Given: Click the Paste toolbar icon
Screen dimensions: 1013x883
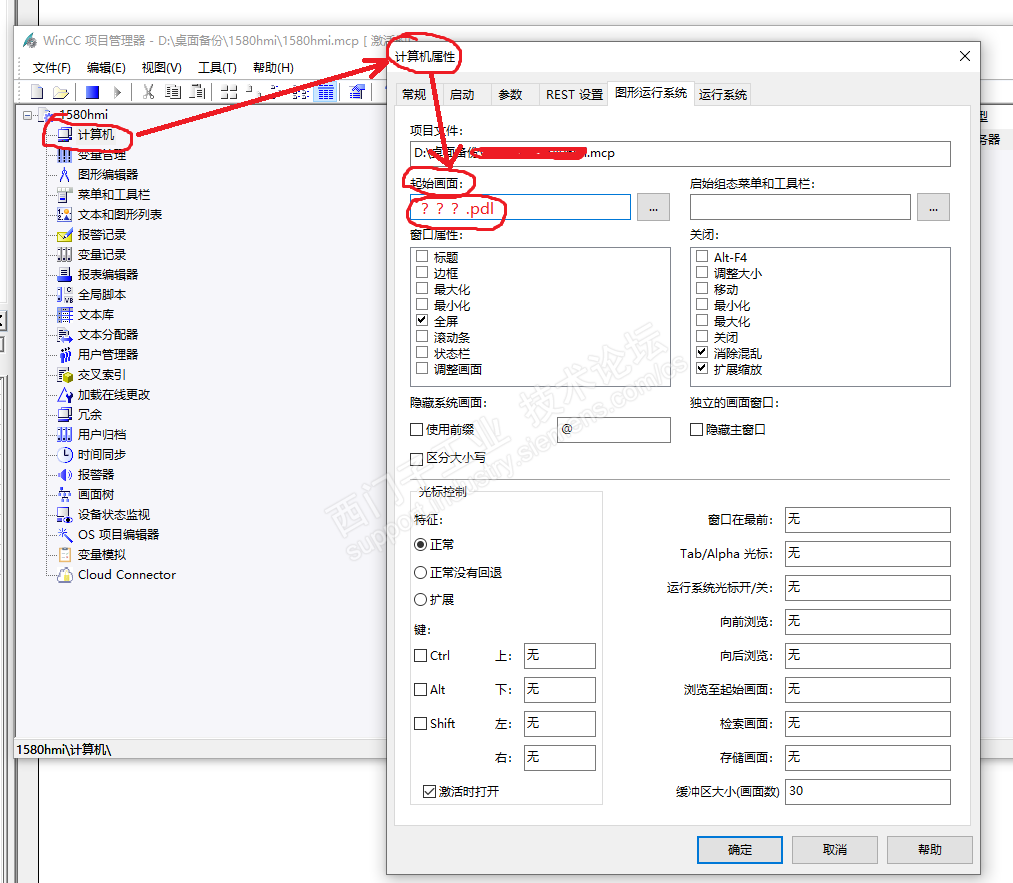Looking at the screenshot, I should pyautogui.click(x=197, y=92).
